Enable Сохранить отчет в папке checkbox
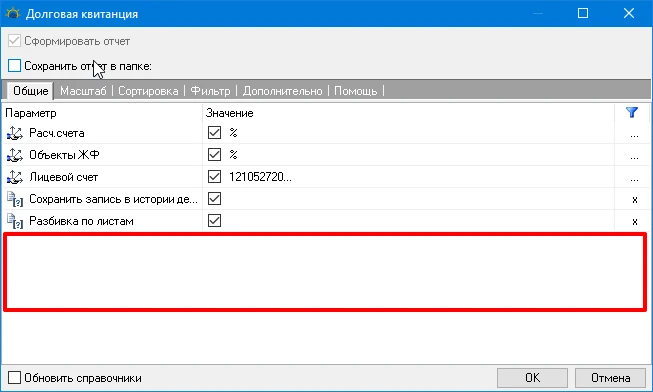The width and height of the screenshot is (653, 392). click(14, 65)
